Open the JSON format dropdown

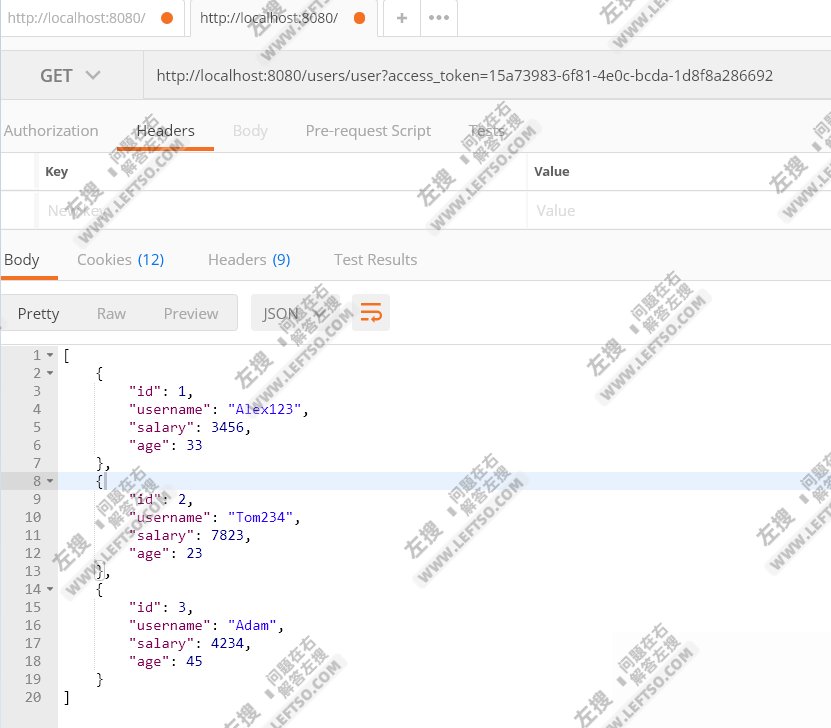[x=291, y=313]
